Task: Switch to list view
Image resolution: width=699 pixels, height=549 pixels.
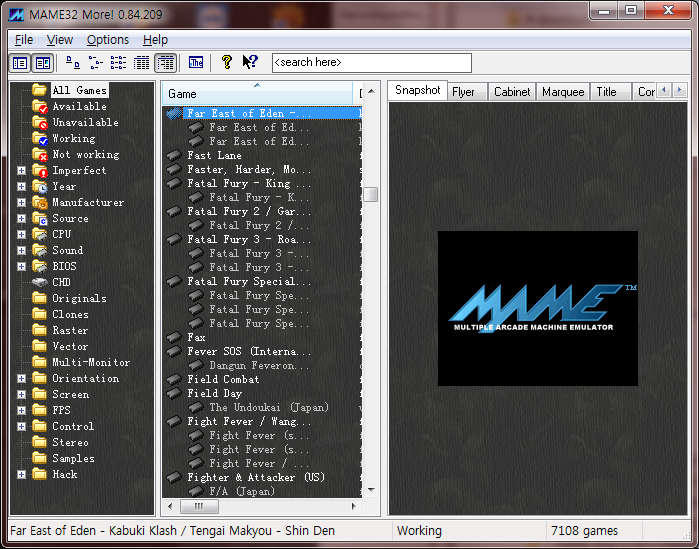Action: 119,63
